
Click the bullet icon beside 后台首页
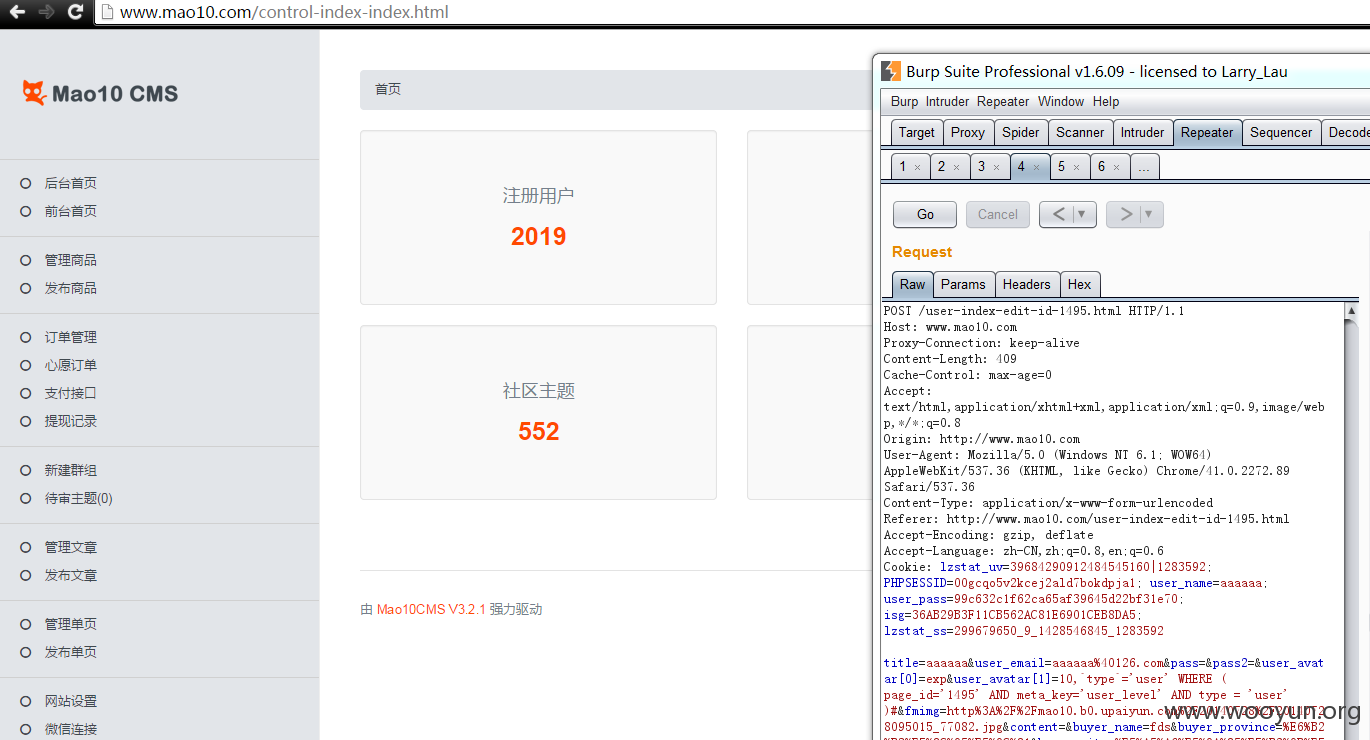[26, 183]
